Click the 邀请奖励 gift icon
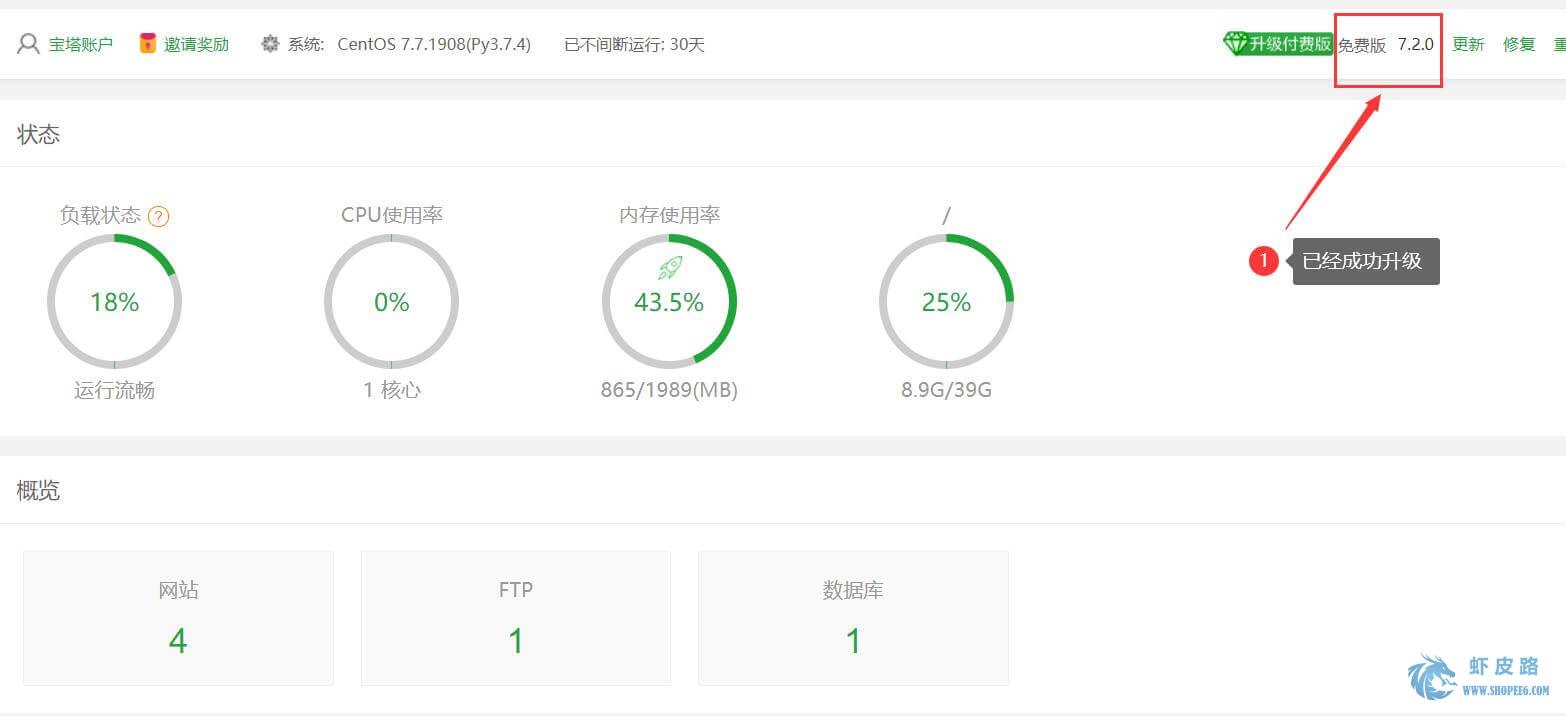 pyautogui.click(x=148, y=44)
